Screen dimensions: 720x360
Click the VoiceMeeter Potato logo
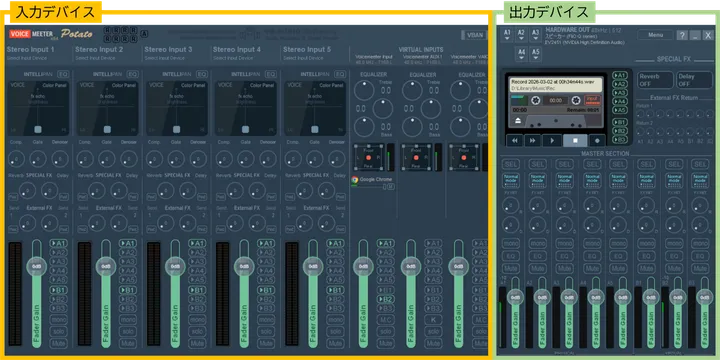click(51, 34)
